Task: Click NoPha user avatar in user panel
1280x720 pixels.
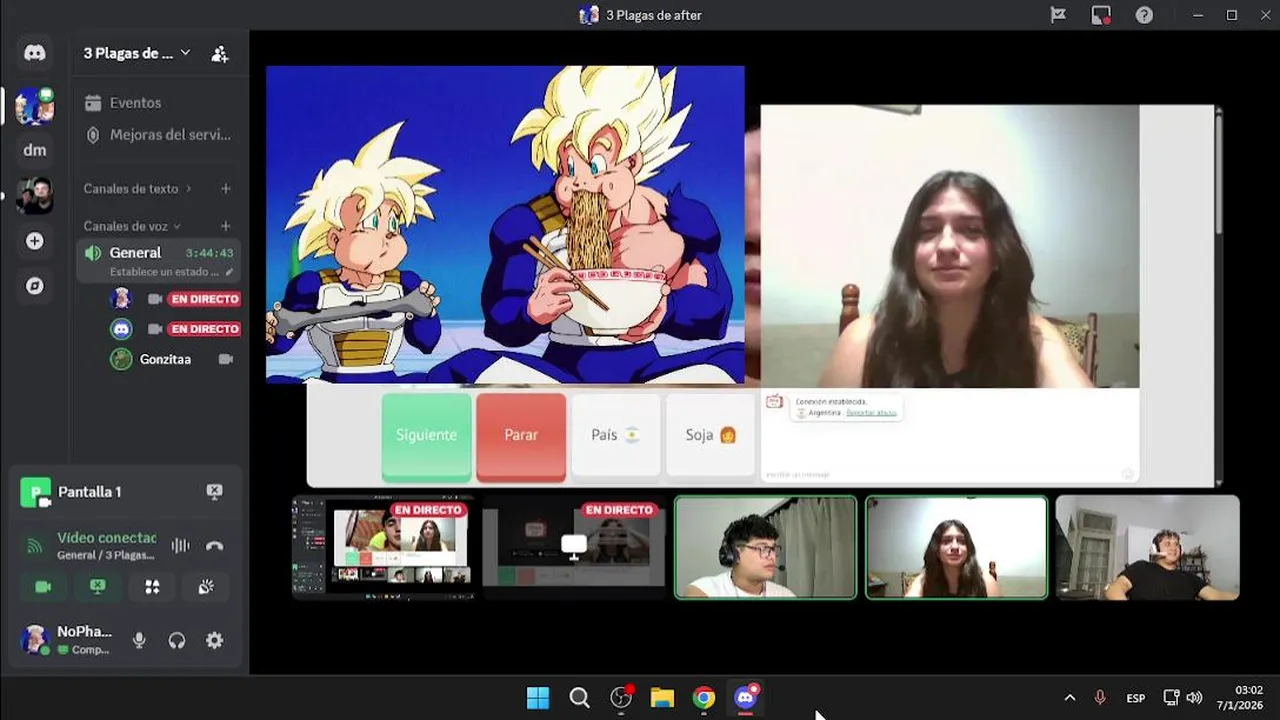Action: pyautogui.click(x=35, y=640)
